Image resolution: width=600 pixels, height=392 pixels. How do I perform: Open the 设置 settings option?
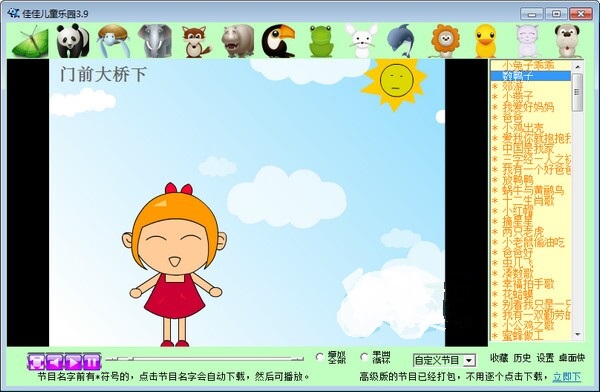click(545, 358)
